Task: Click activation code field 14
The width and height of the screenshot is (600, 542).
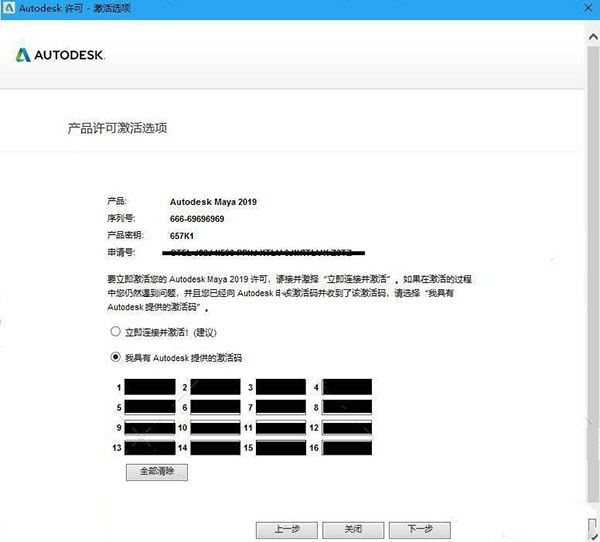Action: click(x=215, y=448)
